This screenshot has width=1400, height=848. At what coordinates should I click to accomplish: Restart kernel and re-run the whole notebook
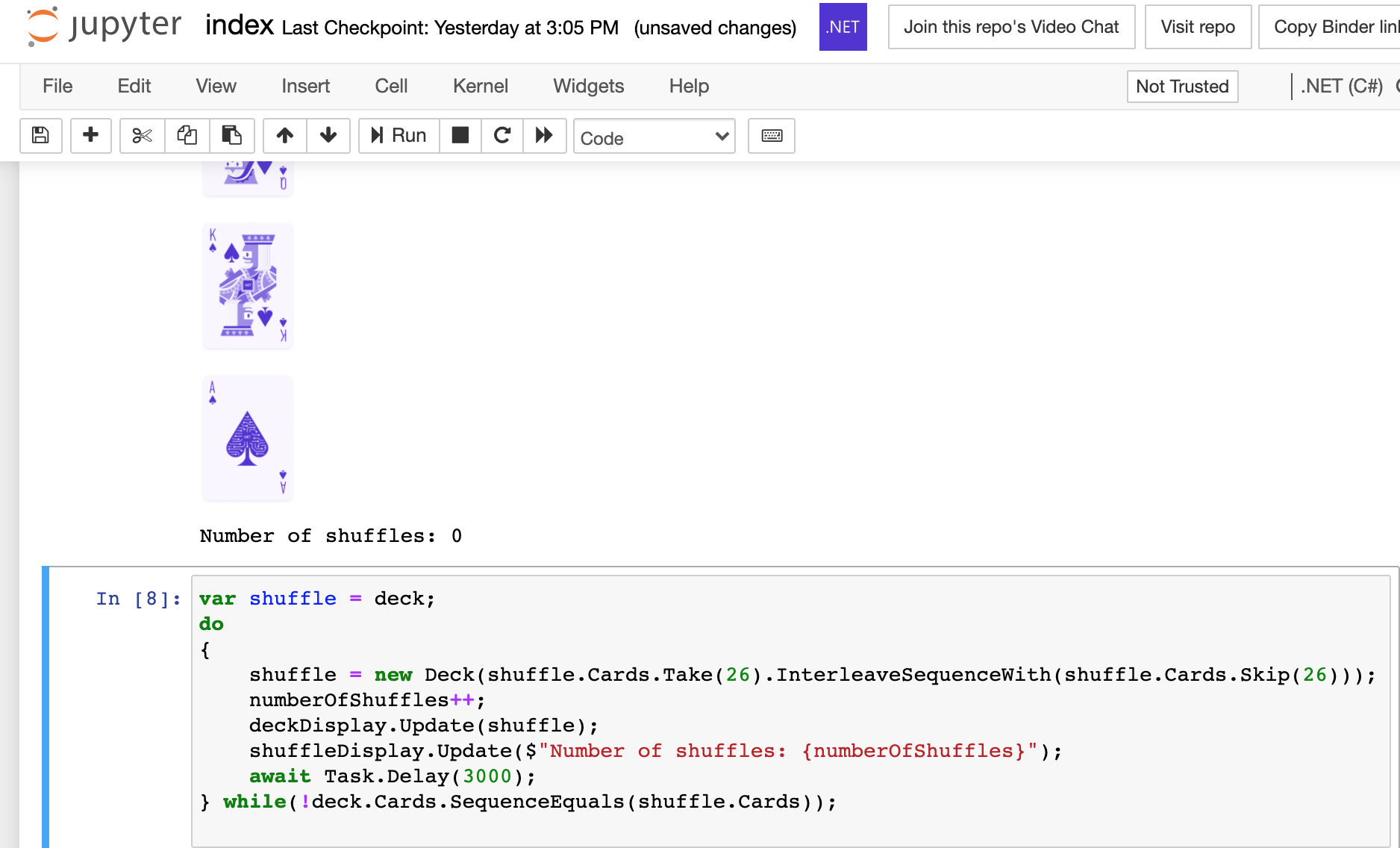(x=544, y=136)
